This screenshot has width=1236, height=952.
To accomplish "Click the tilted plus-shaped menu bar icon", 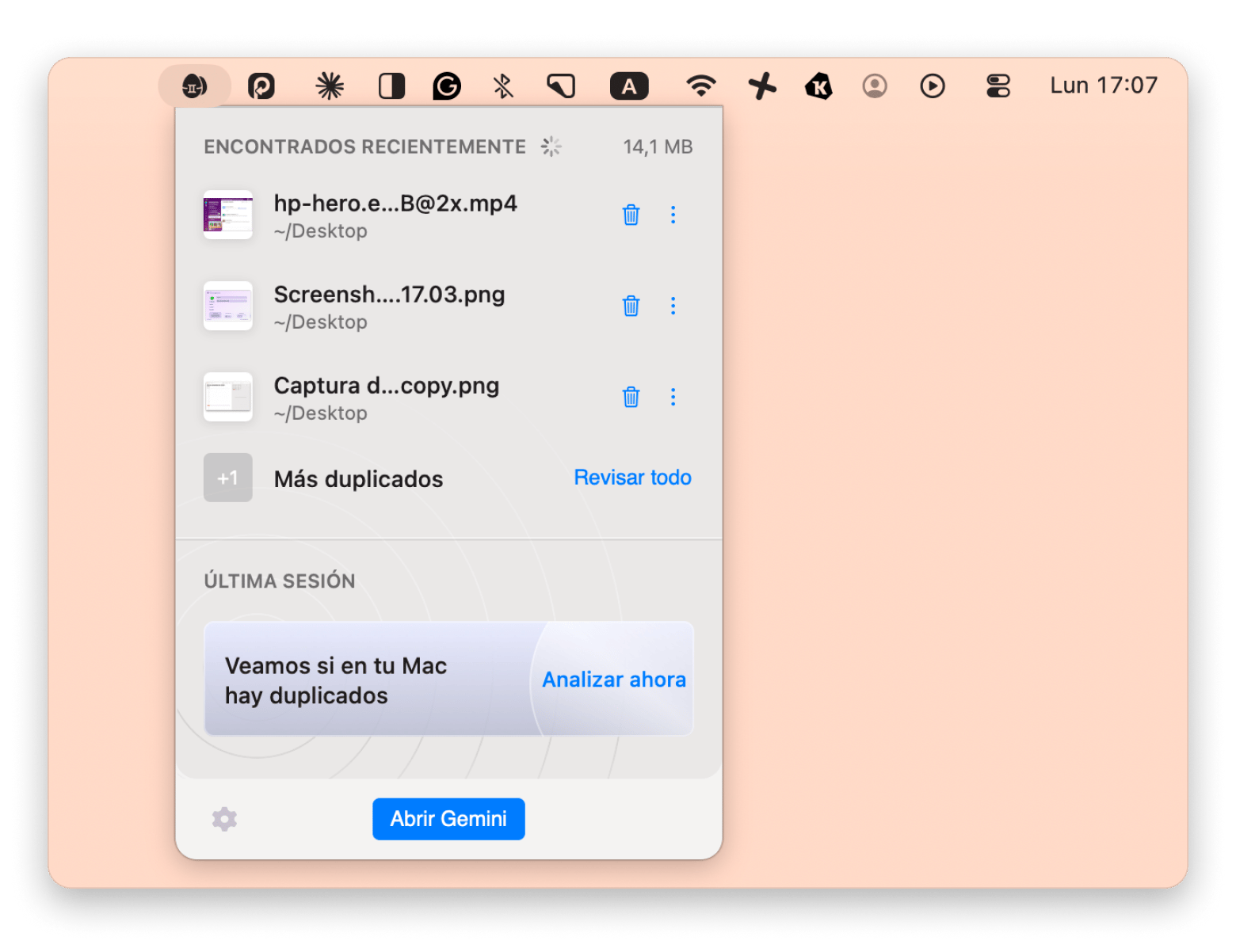I will 762,86.
